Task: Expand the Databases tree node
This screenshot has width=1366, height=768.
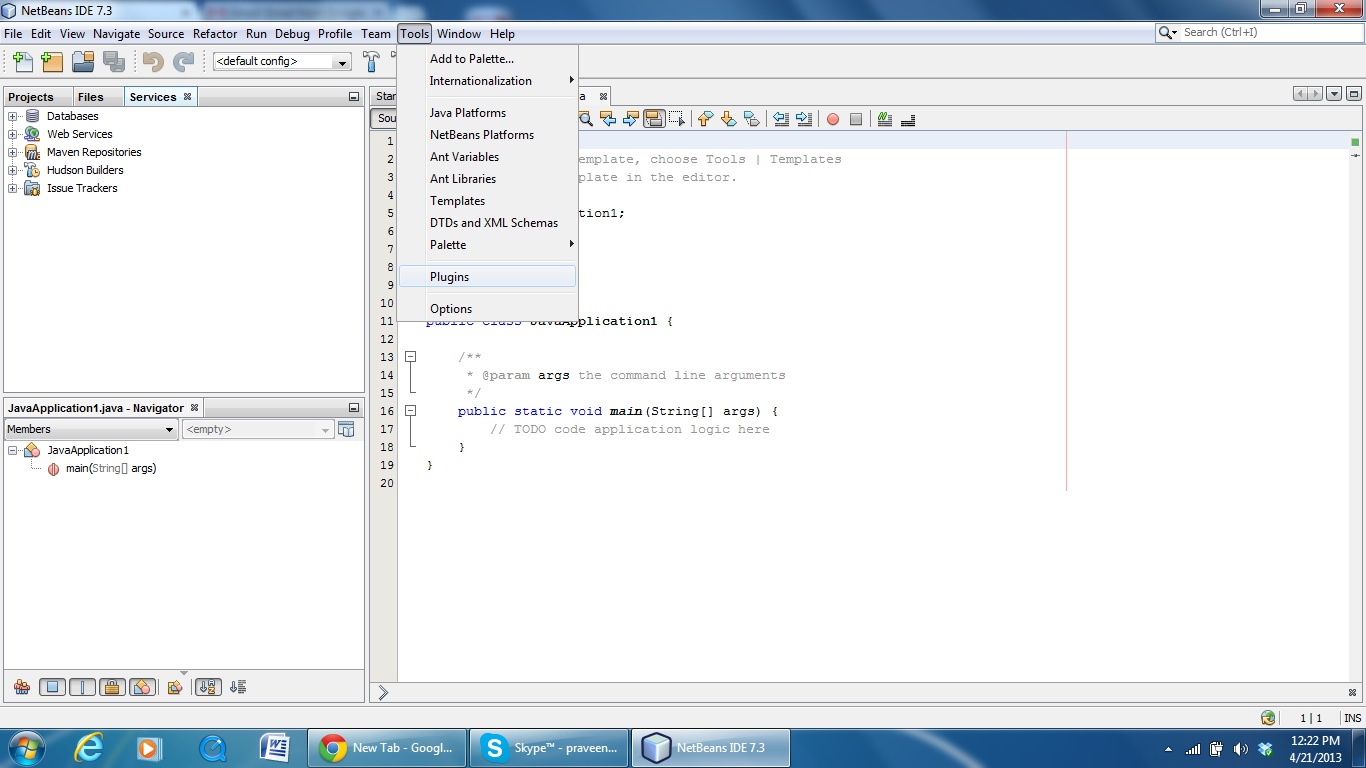Action: coord(10,116)
